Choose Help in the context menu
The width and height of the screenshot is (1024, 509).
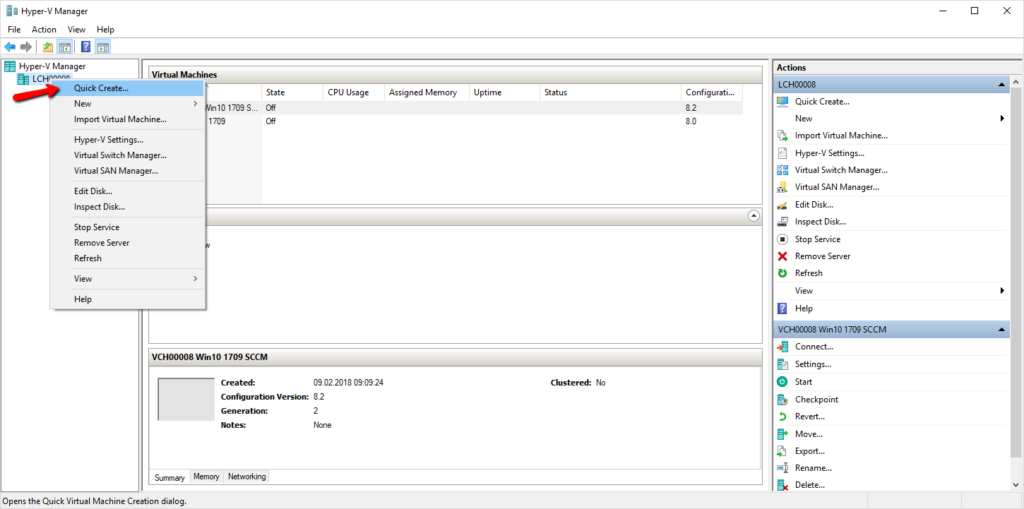click(x=128, y=299)
